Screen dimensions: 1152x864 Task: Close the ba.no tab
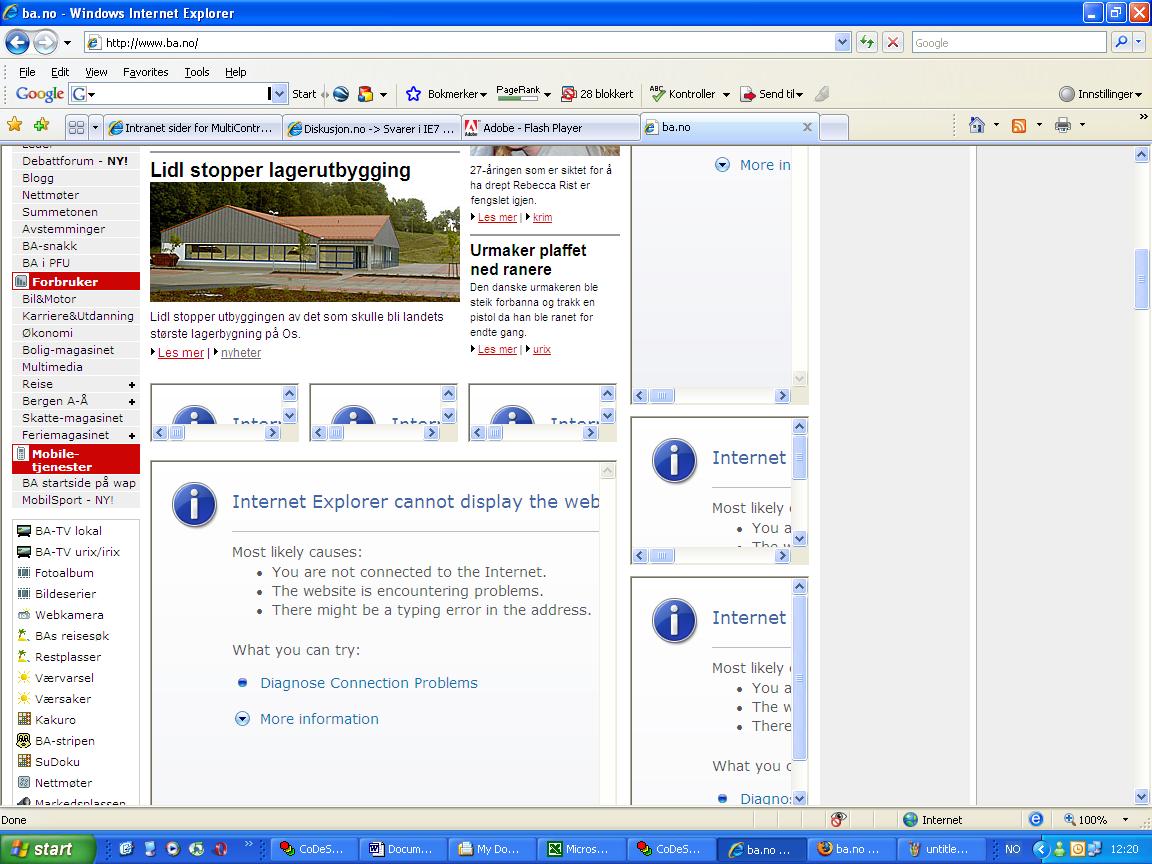pyautogui.click(x=807, y=127)
